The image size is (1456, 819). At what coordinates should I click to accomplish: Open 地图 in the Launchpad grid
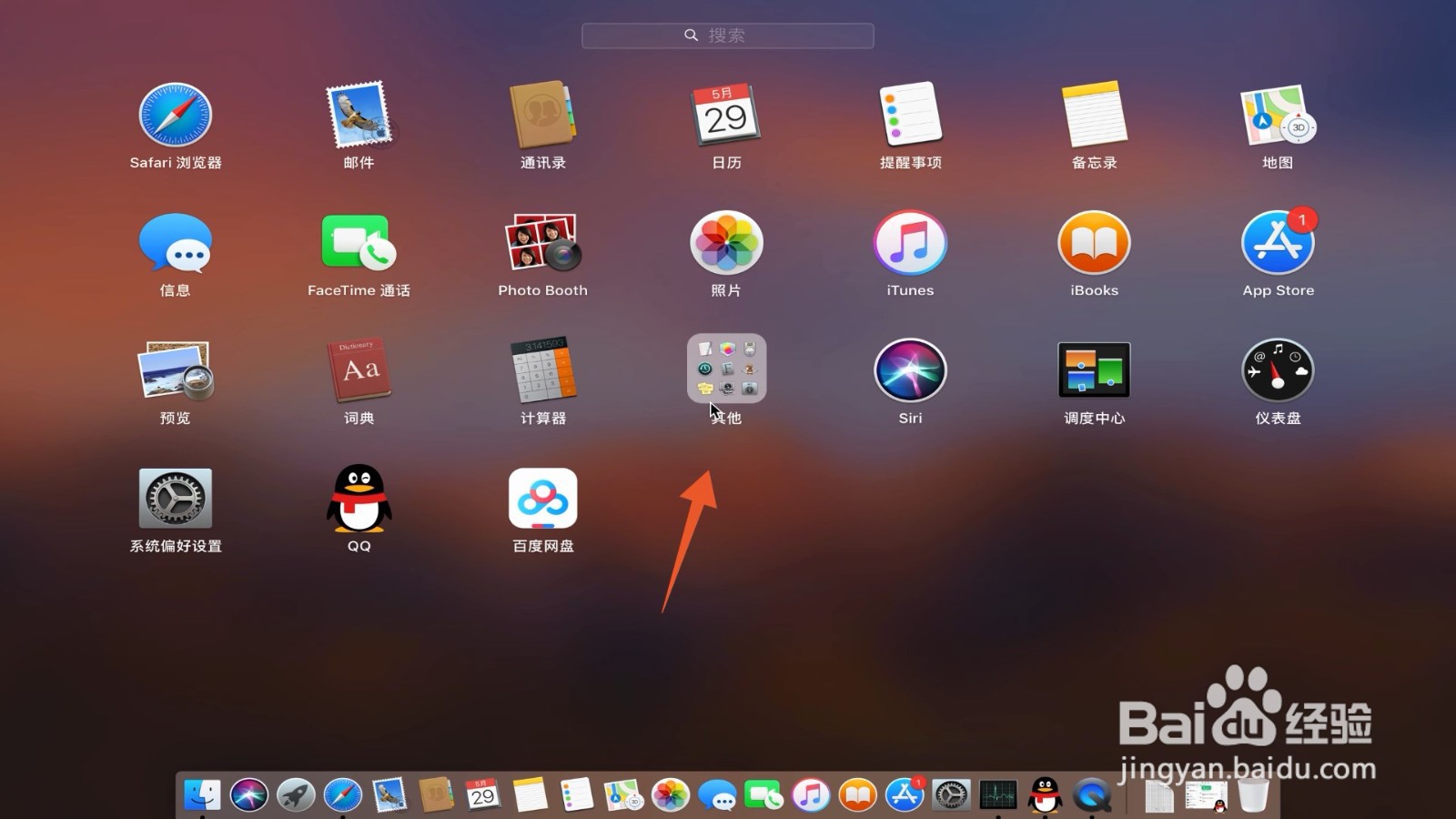point(1278,116)
